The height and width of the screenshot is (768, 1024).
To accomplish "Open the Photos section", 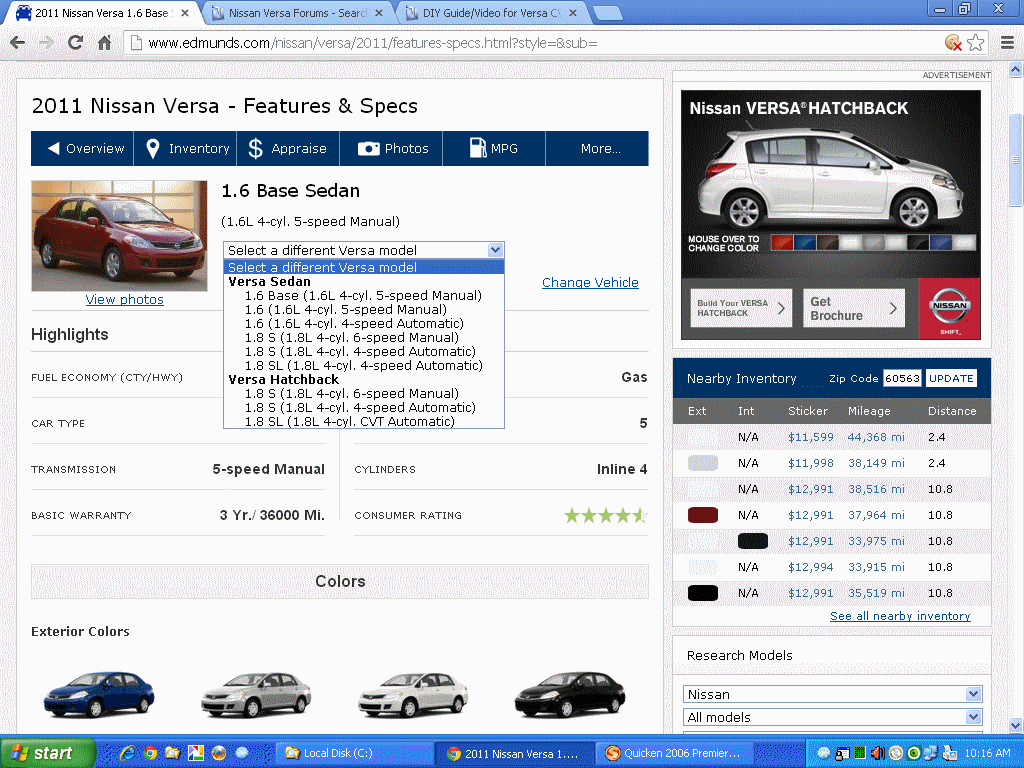I will pyautogui.click(x=391, y=148).
